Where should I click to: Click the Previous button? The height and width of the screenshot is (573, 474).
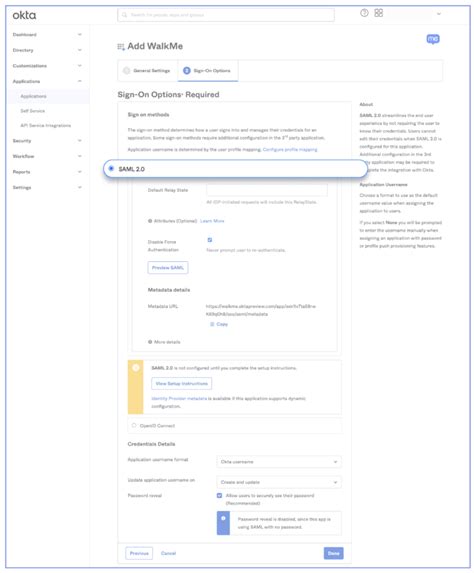pyautogui.click(x=139, y=553)
